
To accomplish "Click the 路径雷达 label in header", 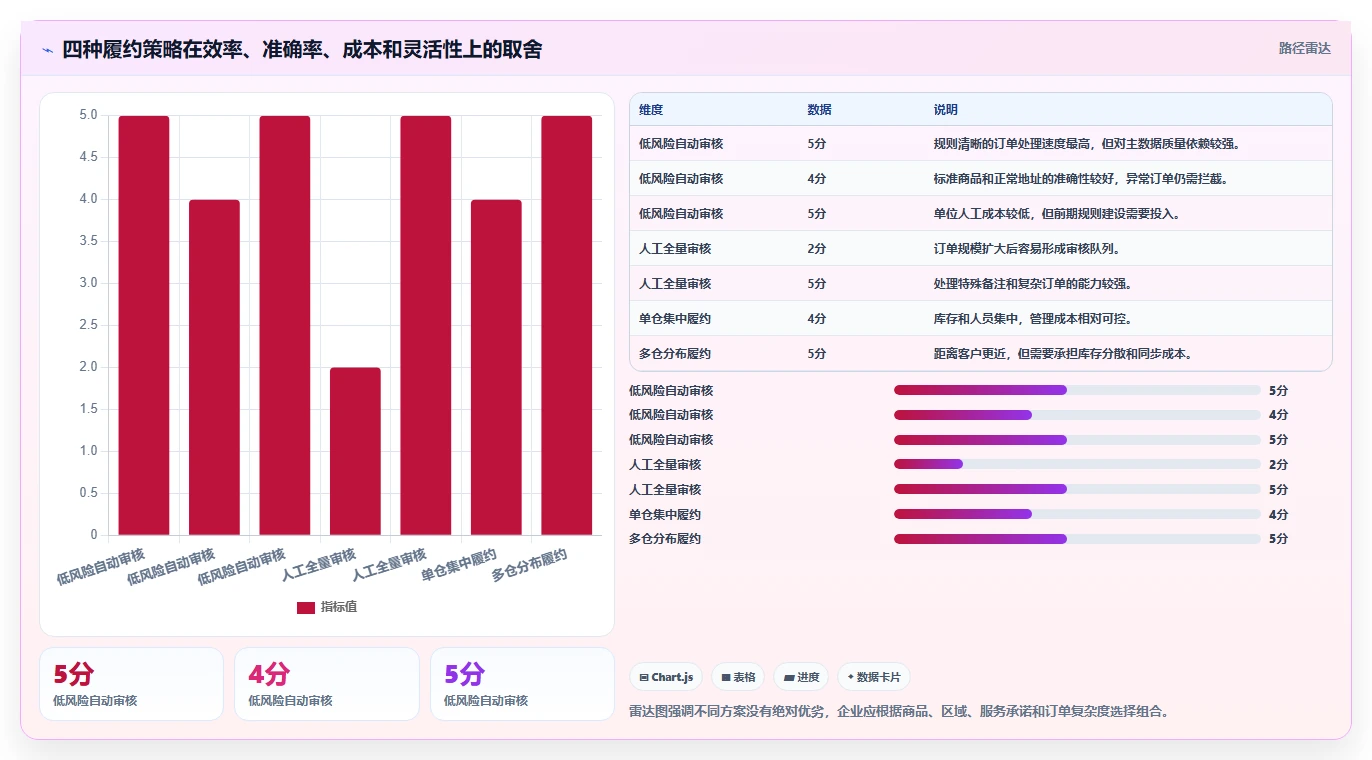I will point(1305,48).
